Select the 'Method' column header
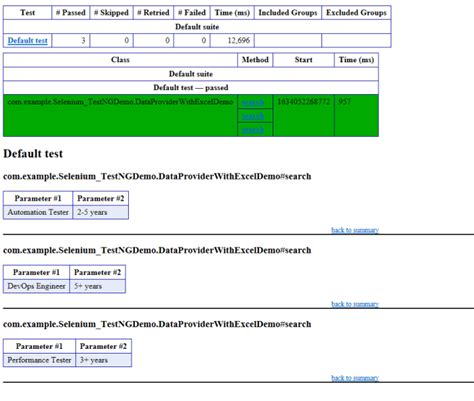This screenshot has width=474, height=401. pos(255,60)
